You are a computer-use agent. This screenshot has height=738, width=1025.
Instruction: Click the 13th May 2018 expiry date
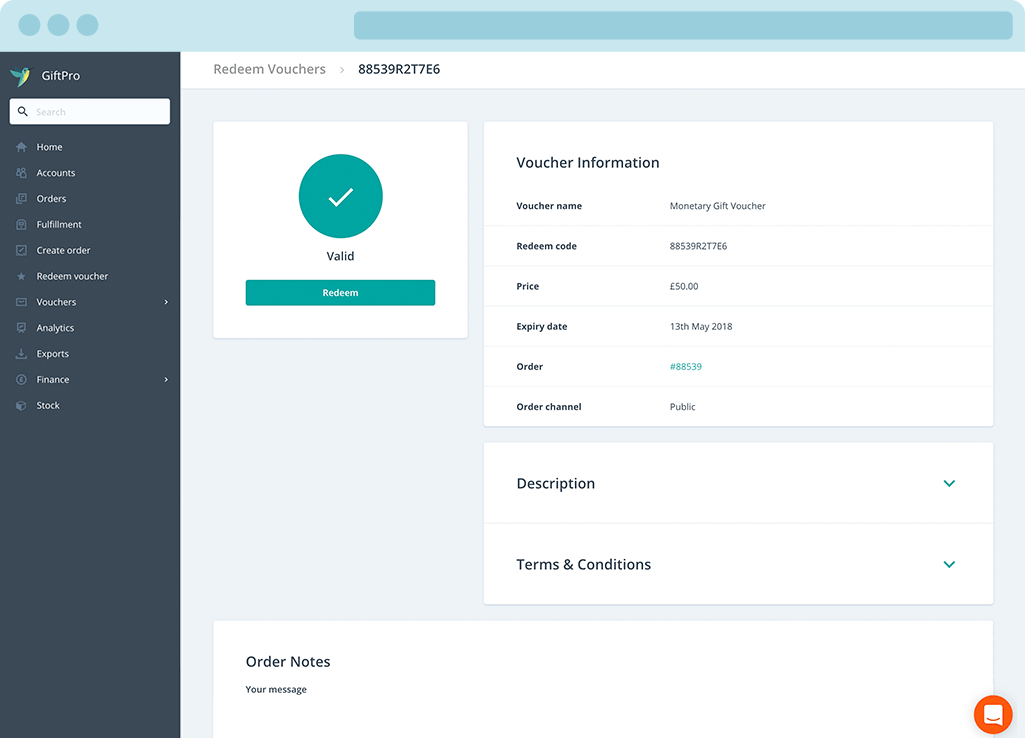[x=701, y=326]
